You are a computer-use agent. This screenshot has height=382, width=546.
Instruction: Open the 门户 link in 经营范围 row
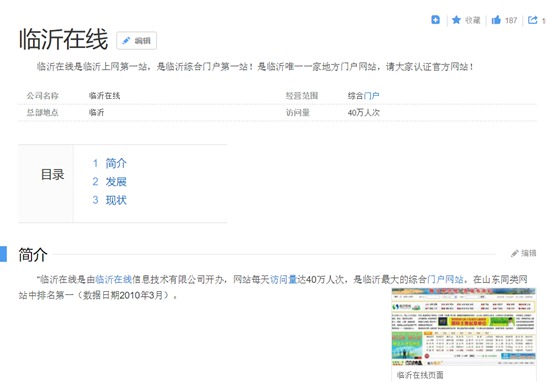pos(371,95)
